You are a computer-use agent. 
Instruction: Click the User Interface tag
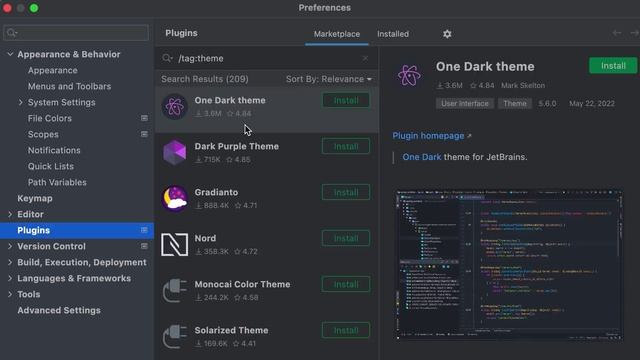click(464, 104)
